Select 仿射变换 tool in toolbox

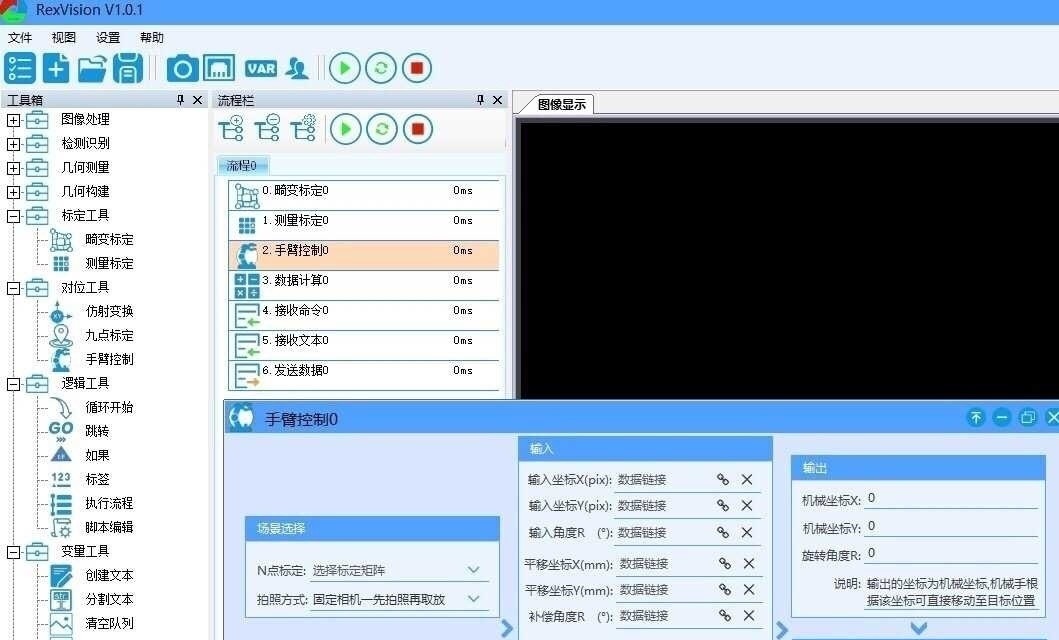[x=93, y=311]
